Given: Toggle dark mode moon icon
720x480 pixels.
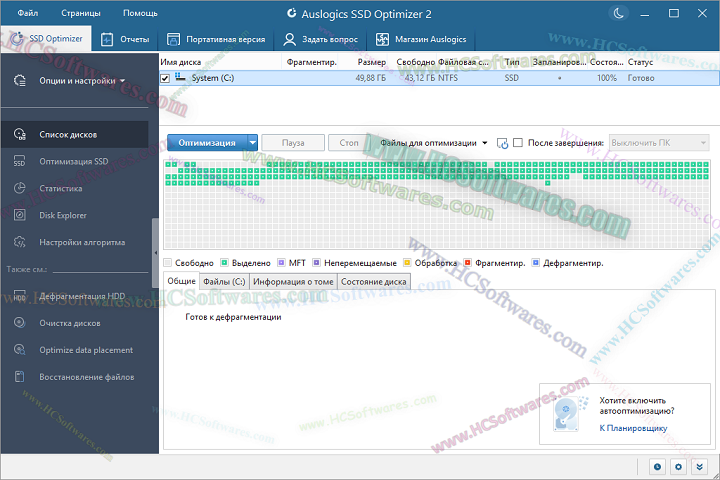Looking at the screenshot, I should tap(618, 13).
